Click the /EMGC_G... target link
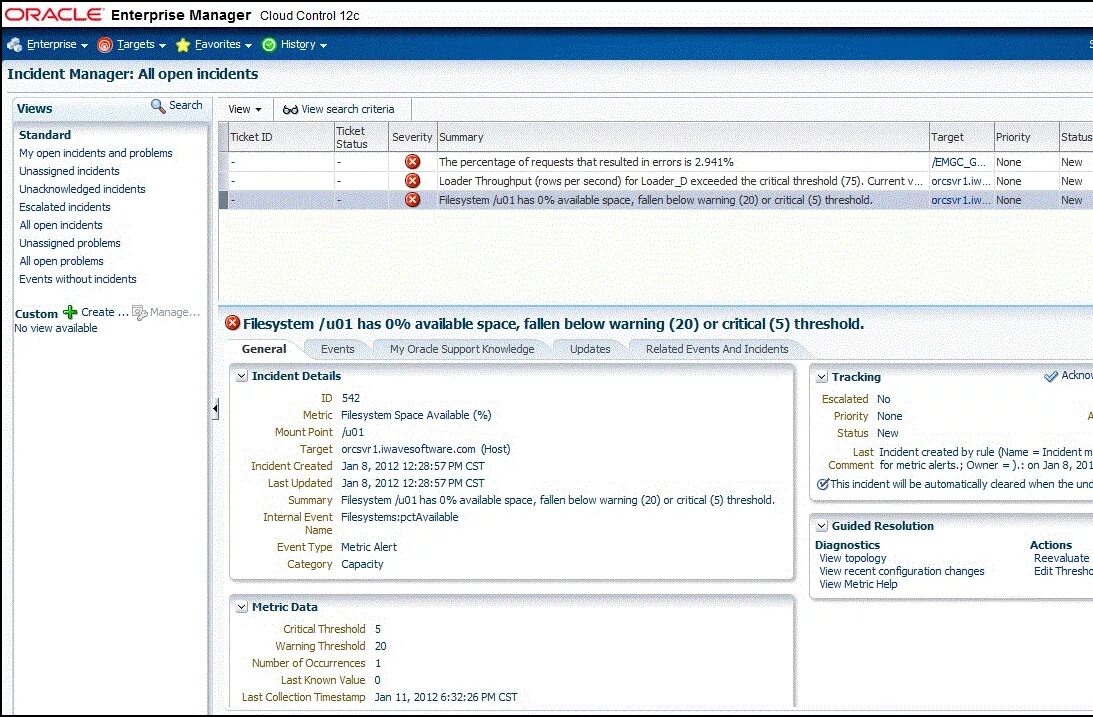Viewport: 1093px width, 717px height. 958,162
